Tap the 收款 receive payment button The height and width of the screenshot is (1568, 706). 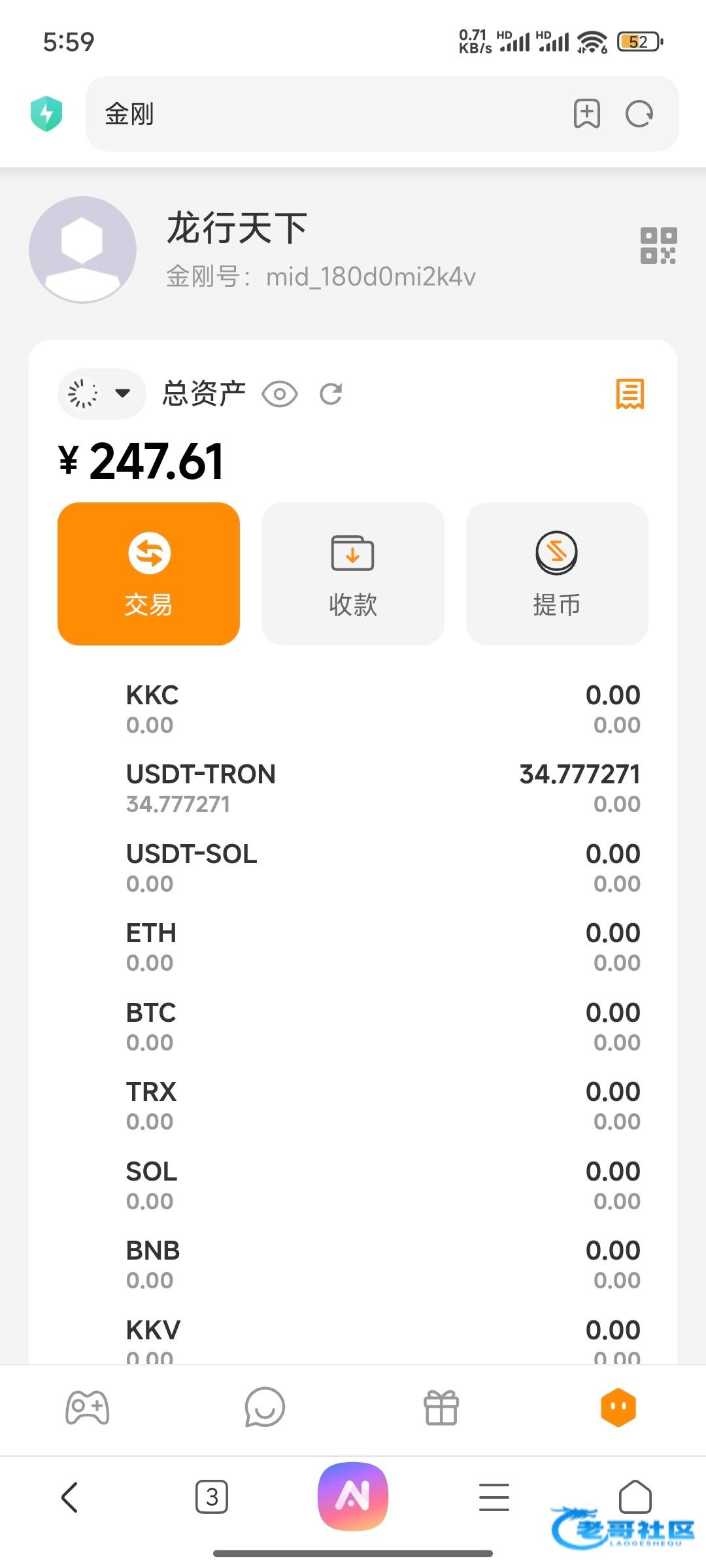(353, 574)
